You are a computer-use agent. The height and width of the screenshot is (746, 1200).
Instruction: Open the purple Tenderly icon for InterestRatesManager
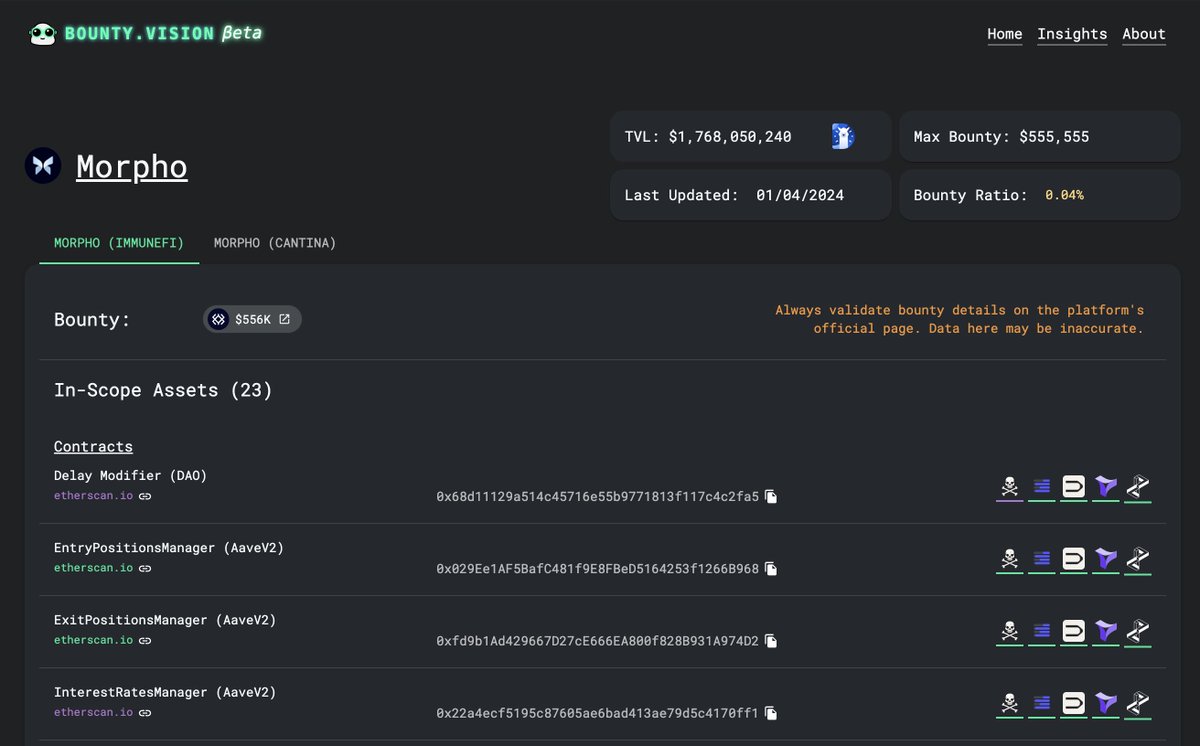tap(1105, 703)
